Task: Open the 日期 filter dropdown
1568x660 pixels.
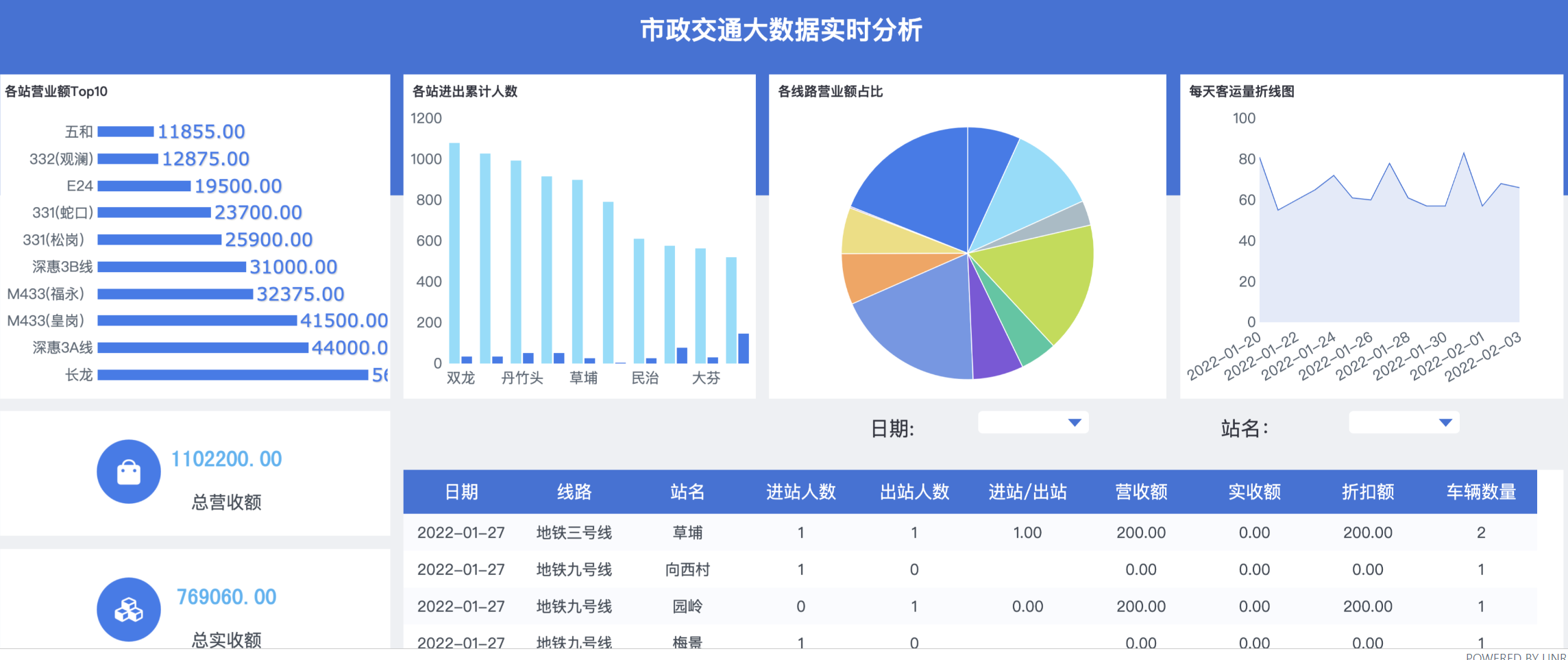Action: [1033, 423]
